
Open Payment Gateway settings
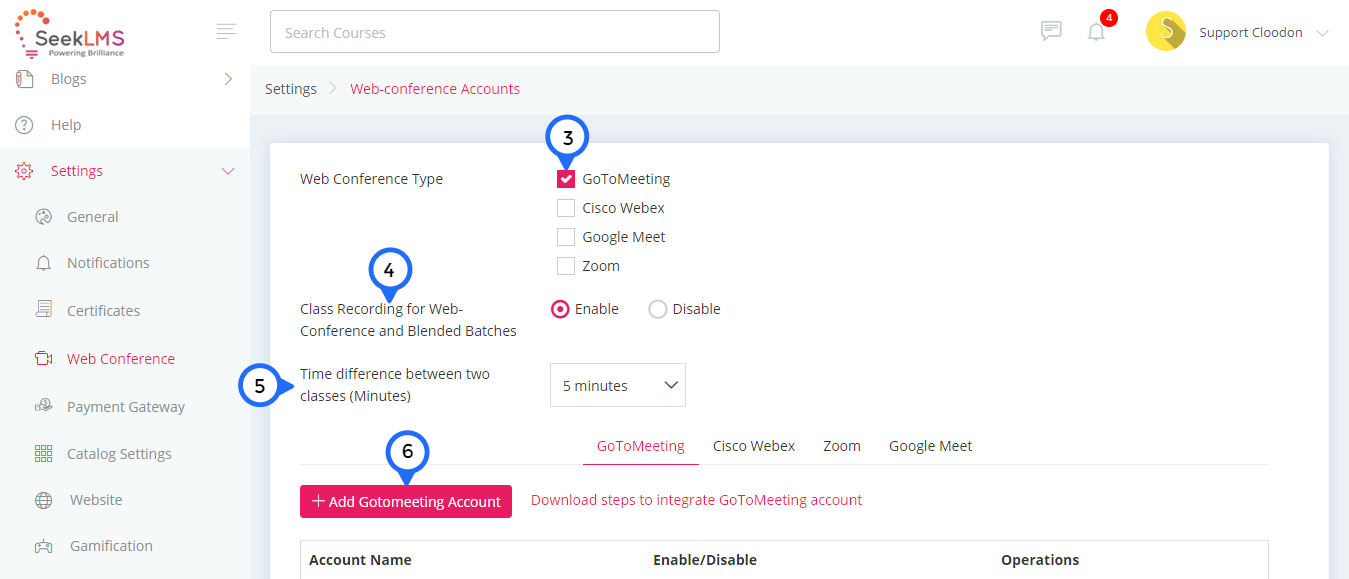126,407
